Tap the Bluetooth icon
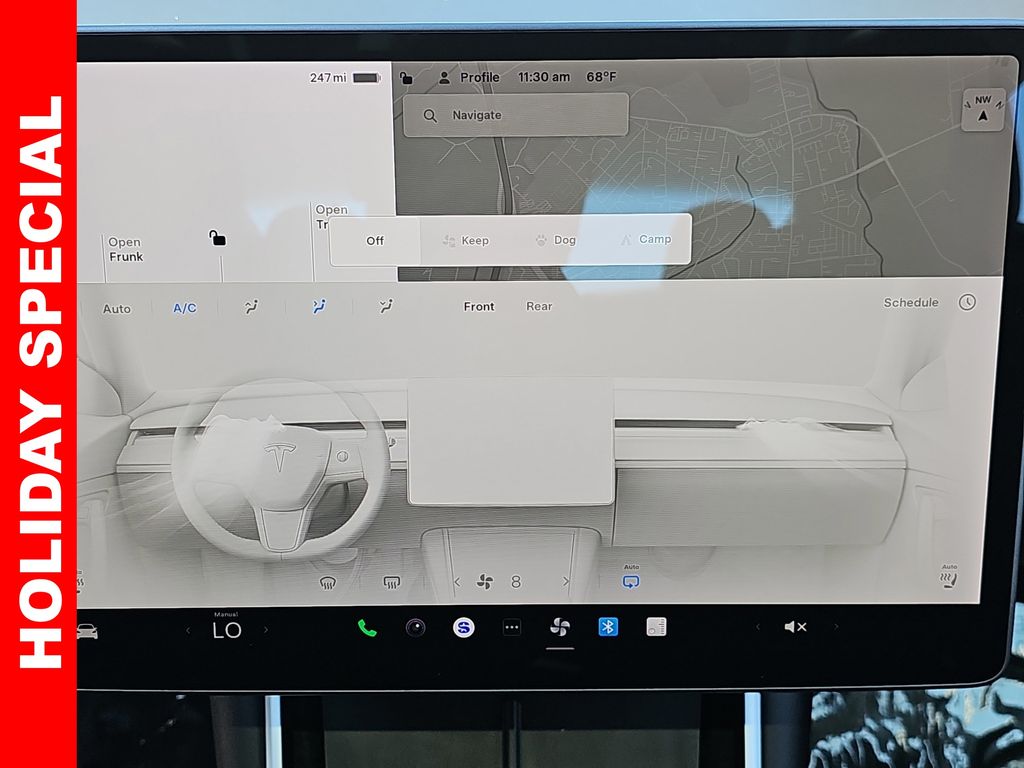Image resolution: width=1024 pixels, height=768 pixels. (x=608, y=627)
